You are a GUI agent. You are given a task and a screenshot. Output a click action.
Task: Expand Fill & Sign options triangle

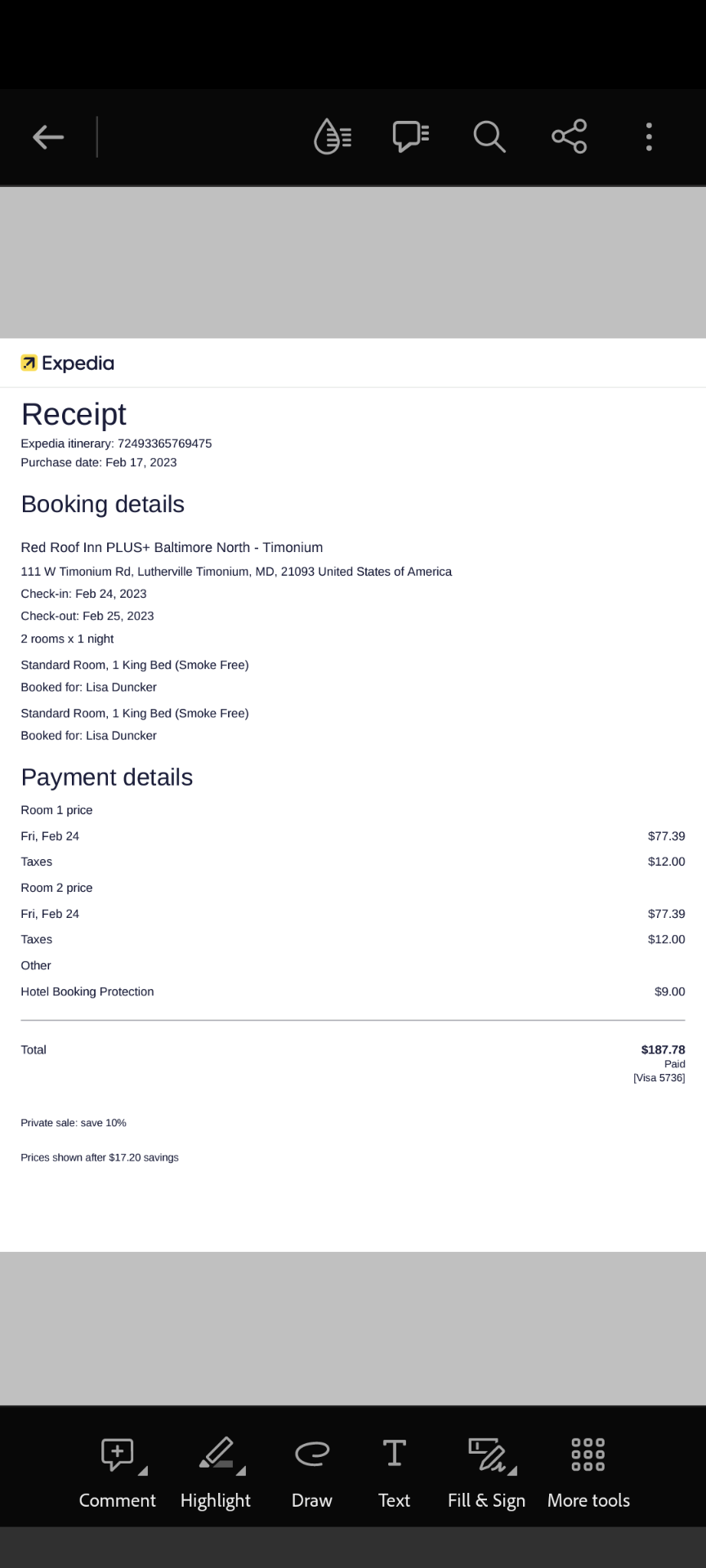512,1471
